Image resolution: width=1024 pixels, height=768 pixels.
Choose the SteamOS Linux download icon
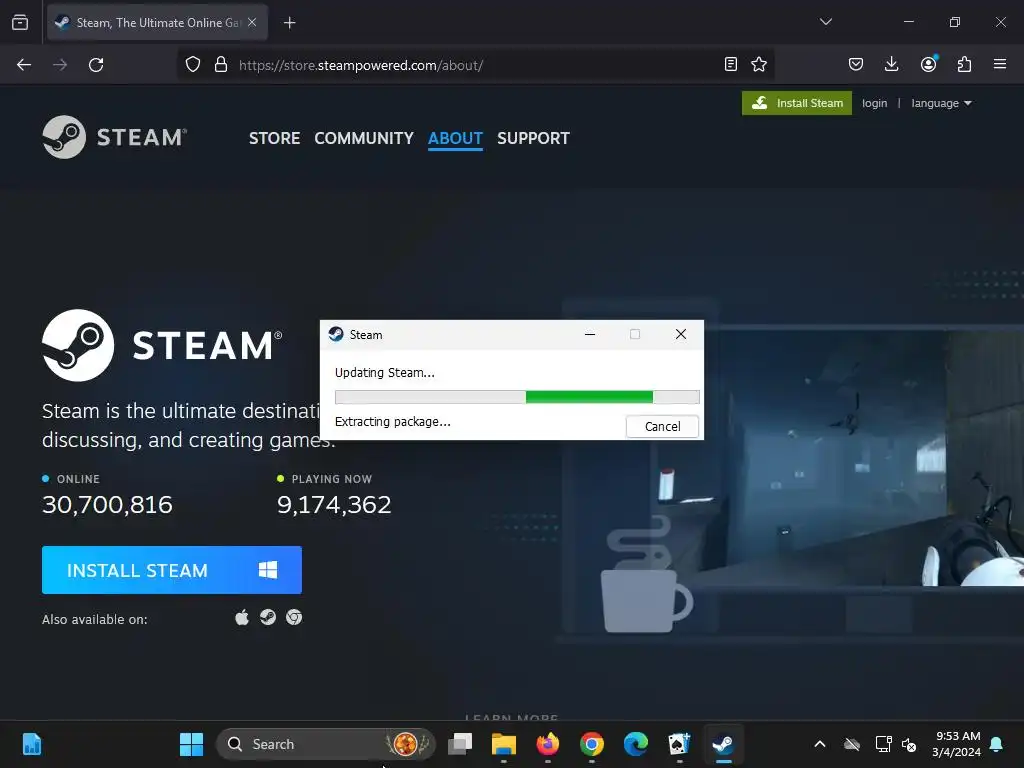(x=268, y=617)
